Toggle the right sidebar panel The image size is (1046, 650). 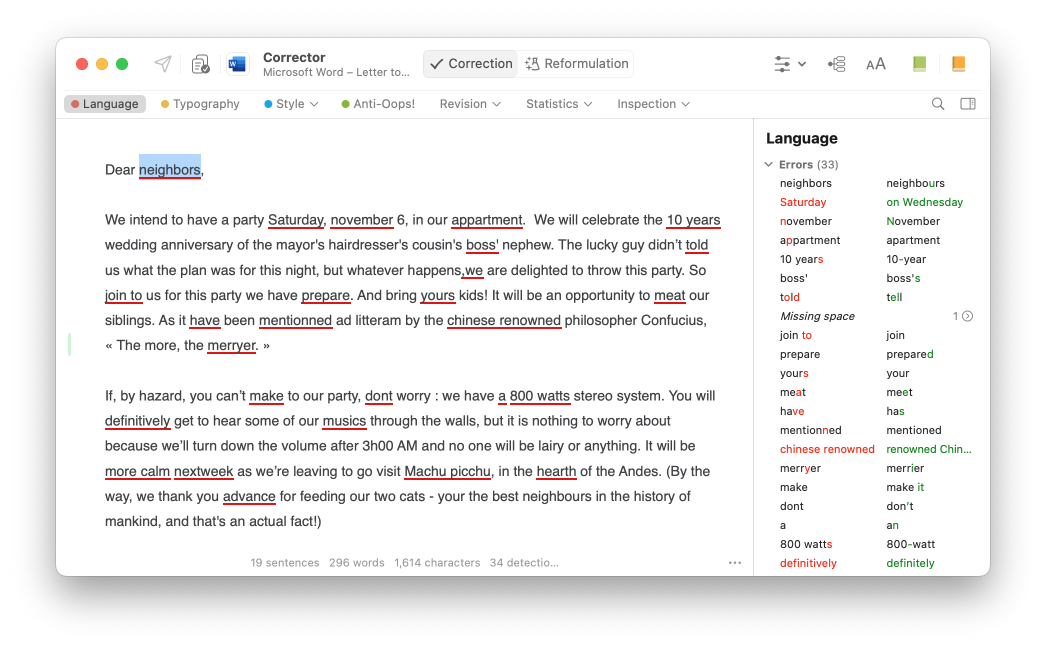pyautogui.click(x=967, y=104)
